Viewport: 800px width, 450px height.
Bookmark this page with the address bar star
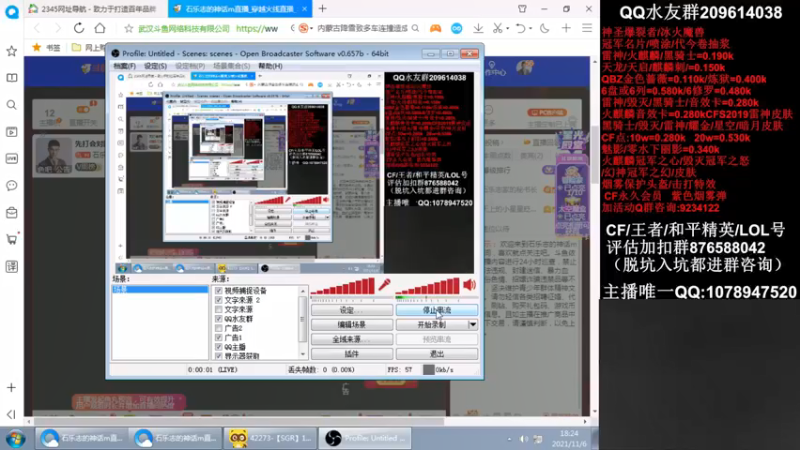pos(129,29)
